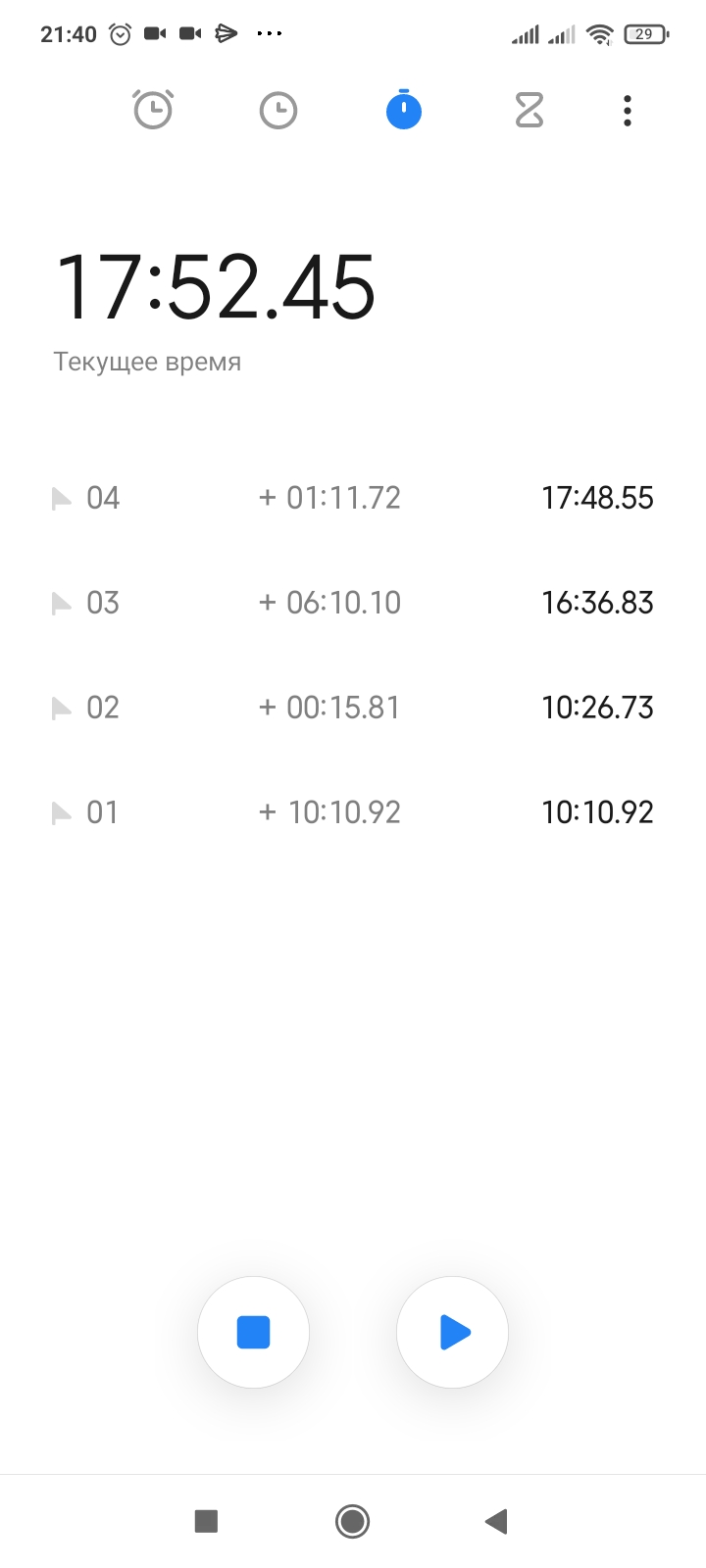Select the blue Stopwatch tab icon

point(404,110)
